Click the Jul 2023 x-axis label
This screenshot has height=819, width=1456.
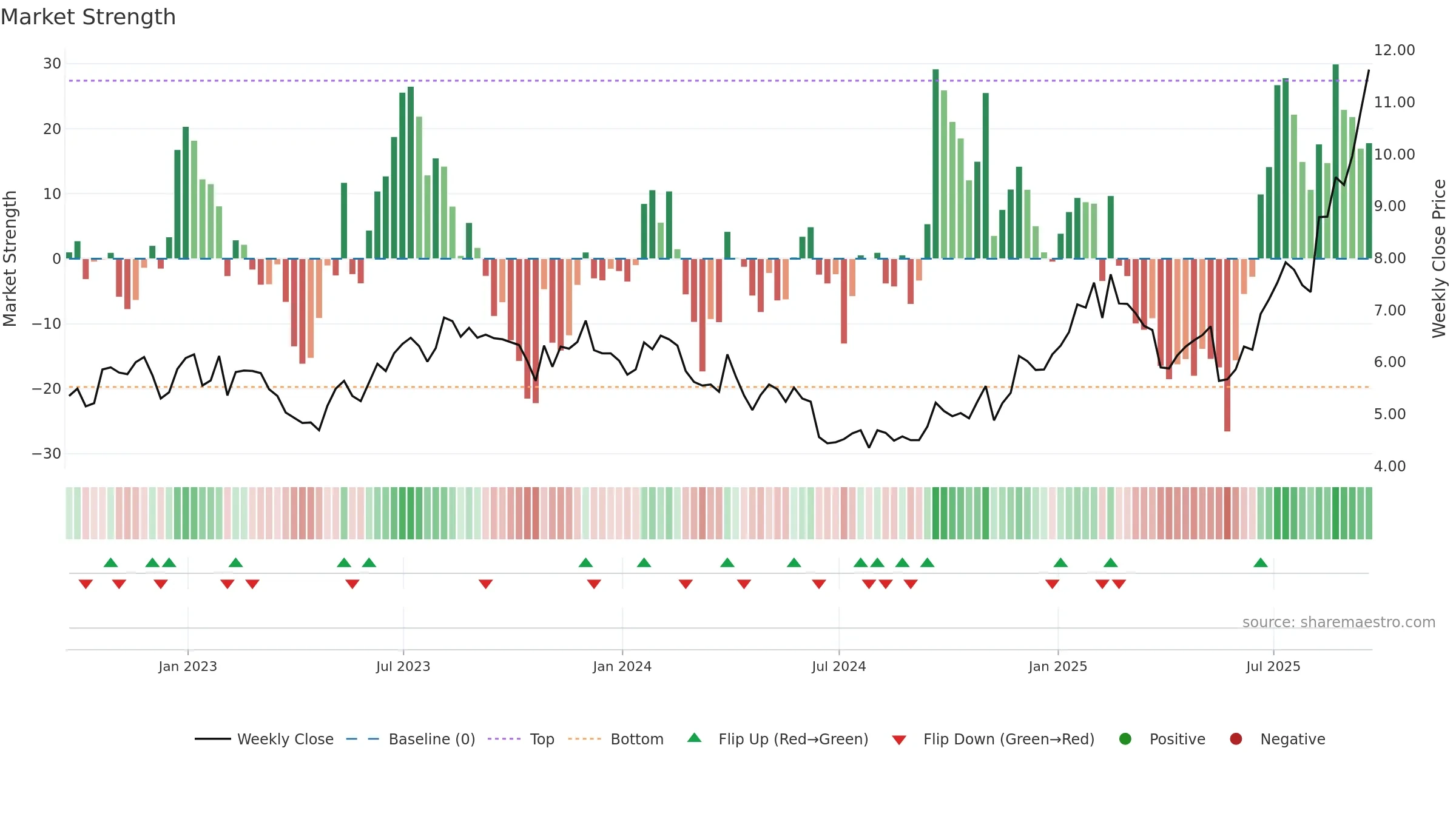(x=403, y=666)
